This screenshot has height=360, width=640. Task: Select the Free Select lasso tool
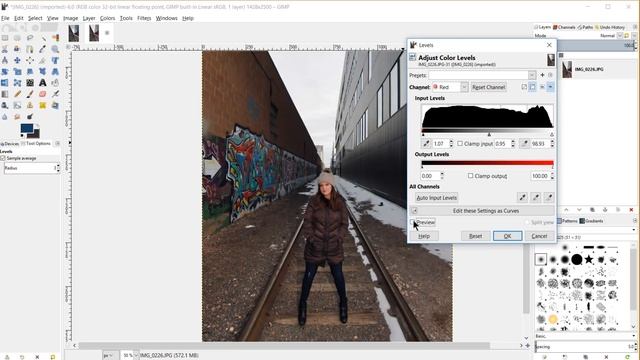coord(30,38)
